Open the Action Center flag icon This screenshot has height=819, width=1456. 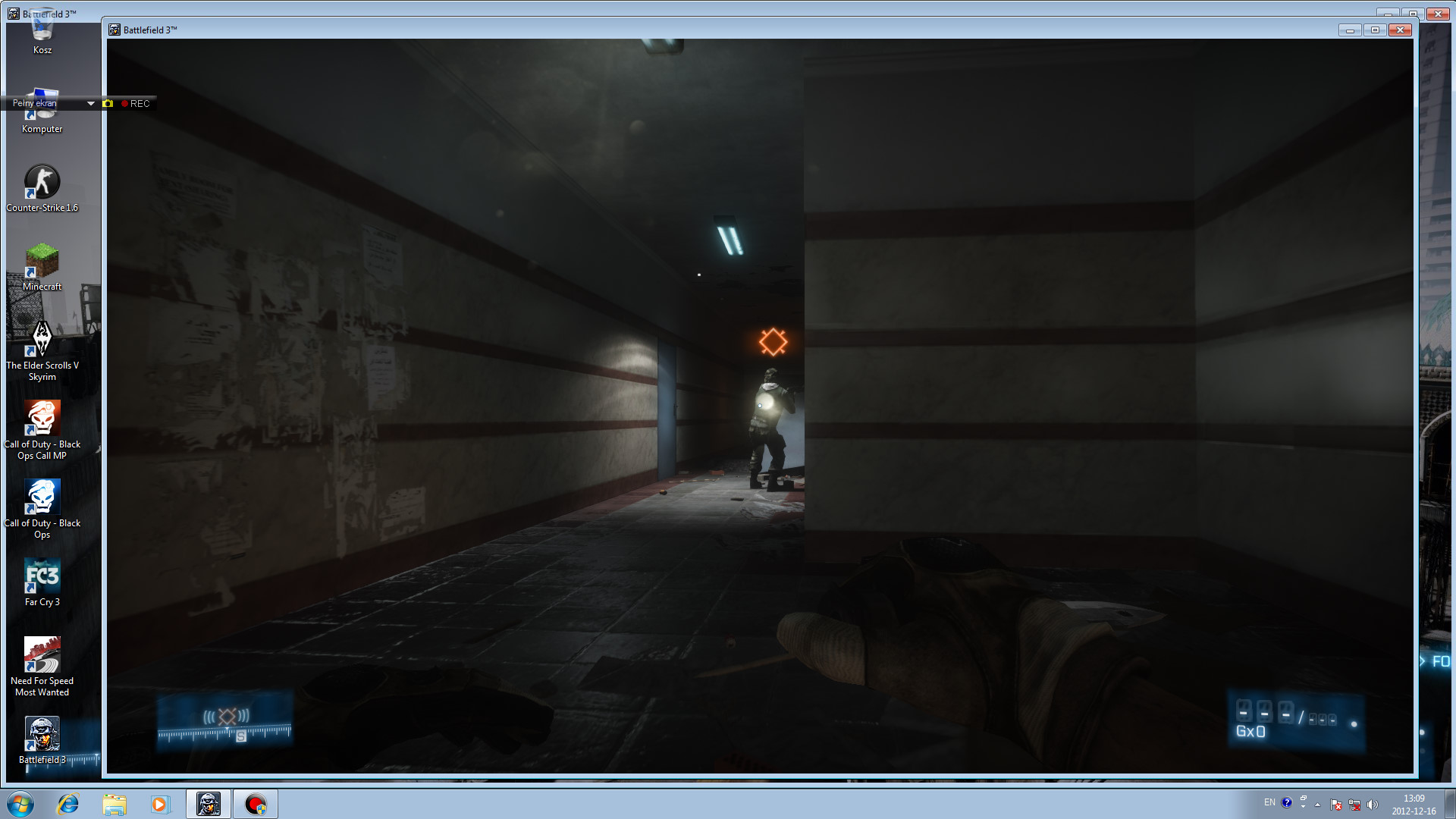(x=1336, y=805)
